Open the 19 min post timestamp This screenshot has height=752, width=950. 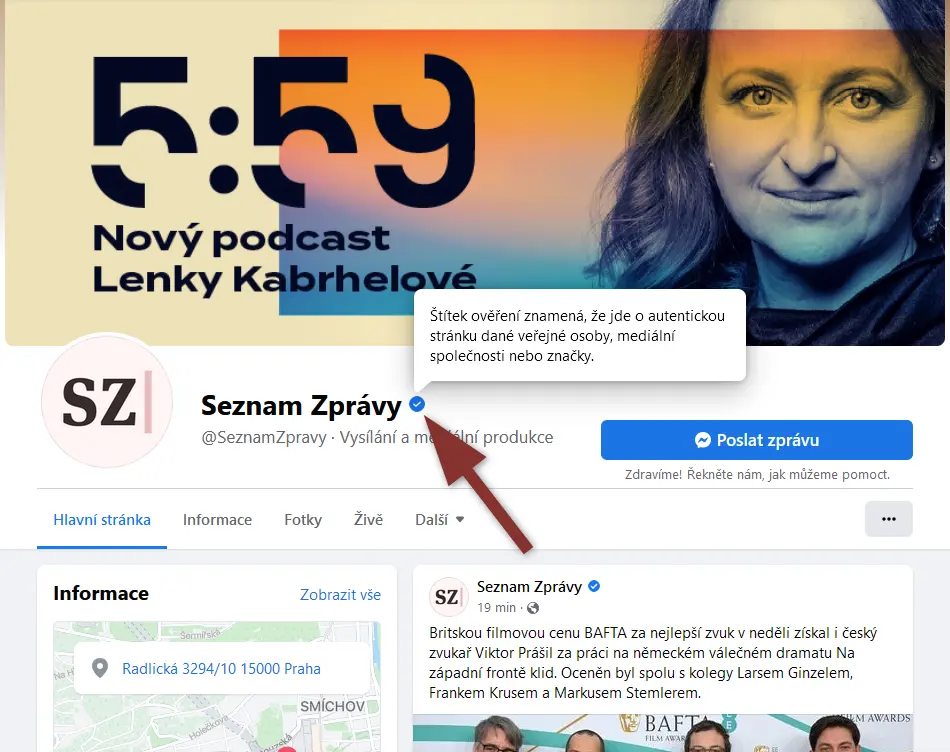coord(496,608)
